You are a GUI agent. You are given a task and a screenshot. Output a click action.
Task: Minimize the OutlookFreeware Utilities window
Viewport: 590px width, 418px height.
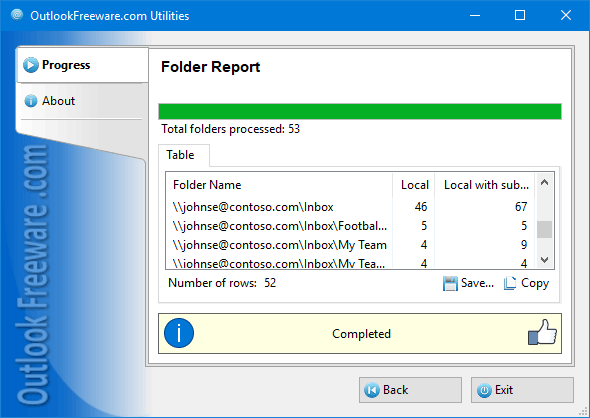[475, 15]
